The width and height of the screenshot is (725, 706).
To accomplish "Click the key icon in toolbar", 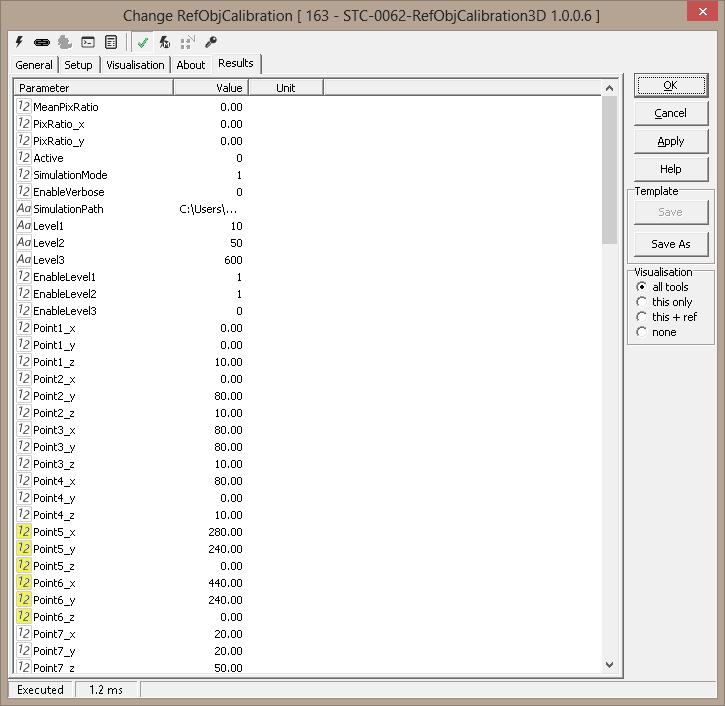I will (210, 42).
